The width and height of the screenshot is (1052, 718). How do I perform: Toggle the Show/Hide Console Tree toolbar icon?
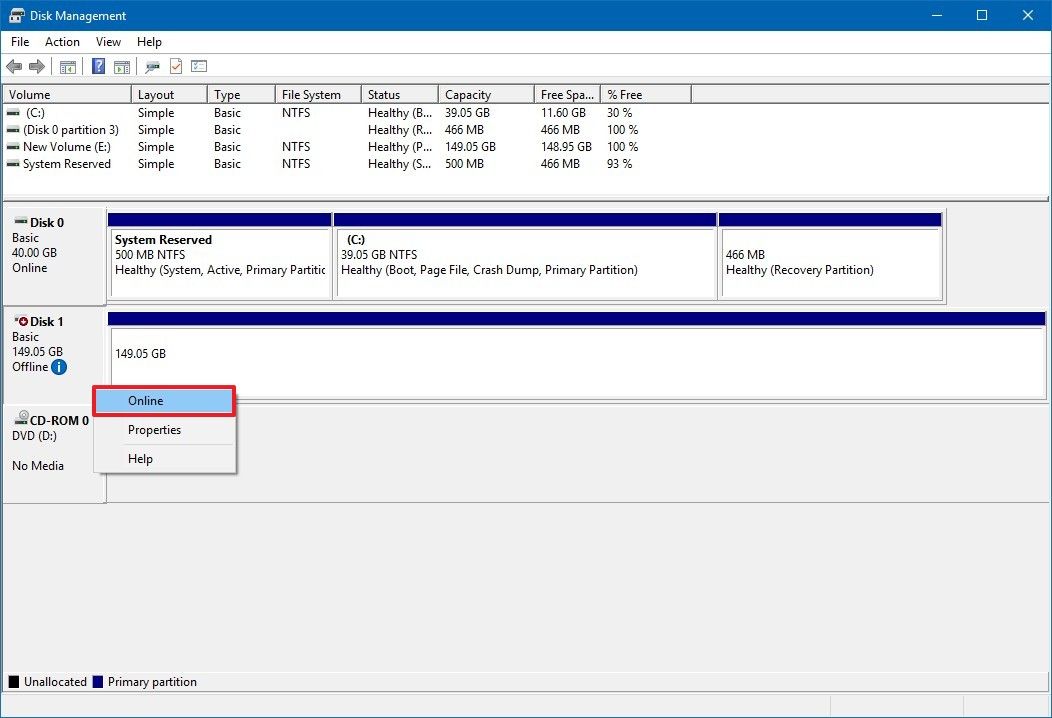[67, 66]
